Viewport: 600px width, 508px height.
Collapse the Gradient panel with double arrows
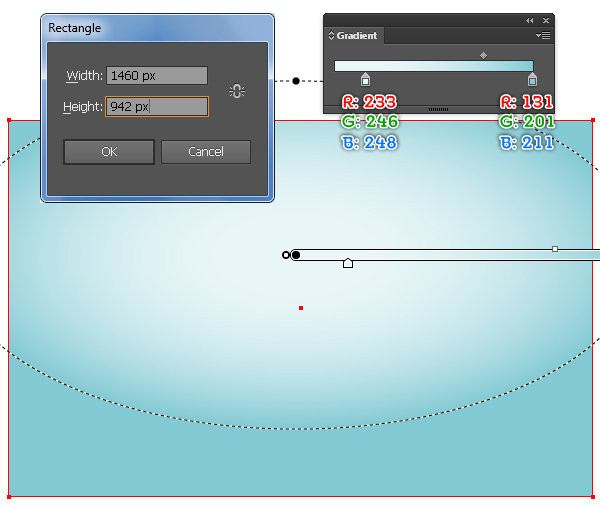point(529,21)
